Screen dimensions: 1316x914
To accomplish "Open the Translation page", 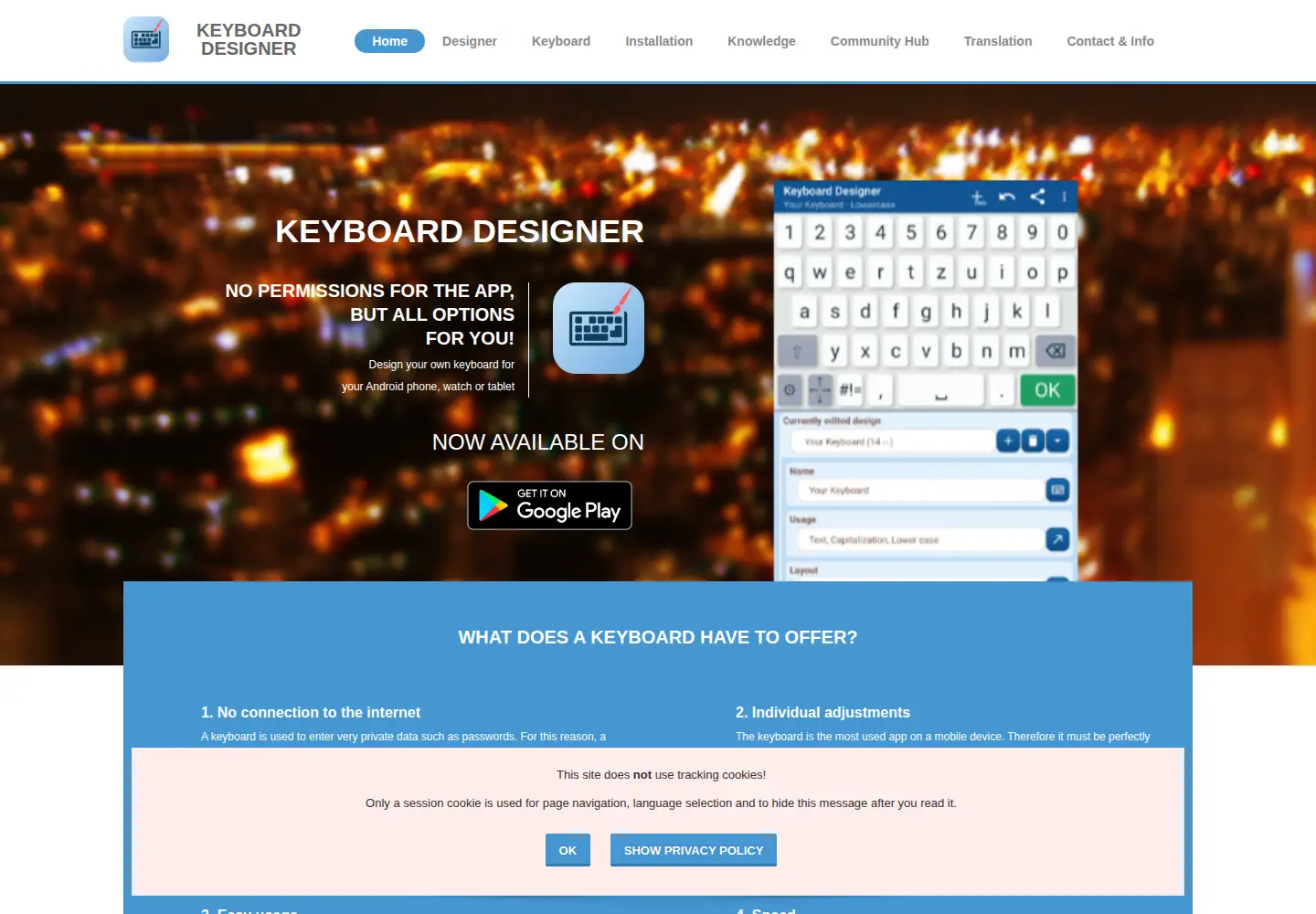I will [x=998, y=41].
